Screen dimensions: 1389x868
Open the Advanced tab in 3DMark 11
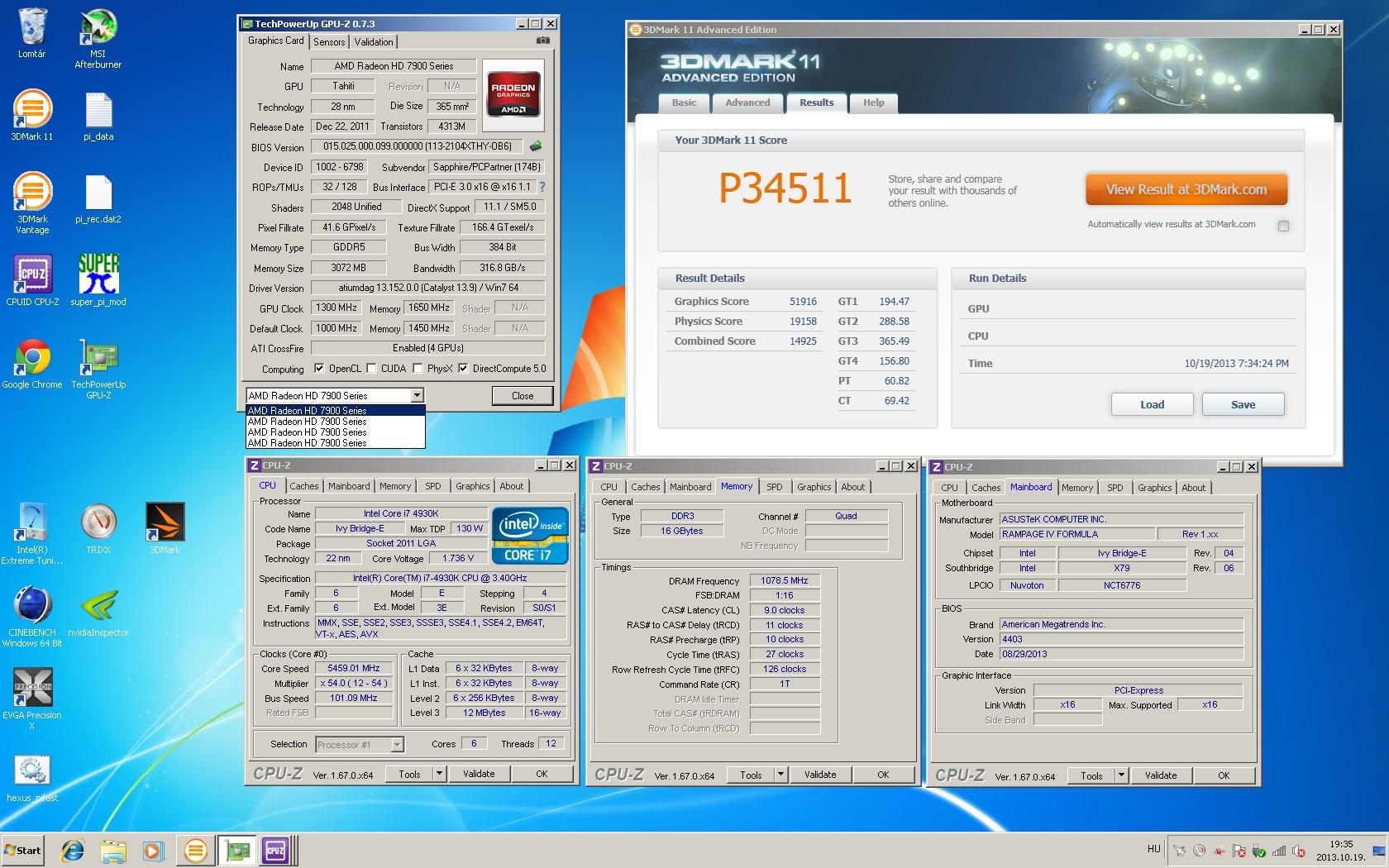(747, 103)
